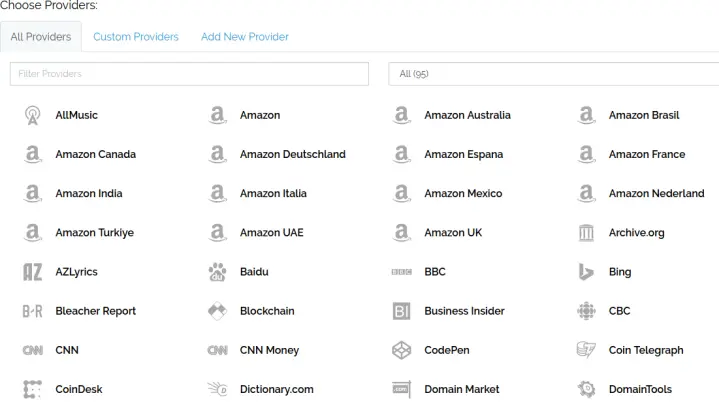Click the Amazon Australia label
This screenshot has width=719, height=408.
pyautogui.click(x=467, y=115)
